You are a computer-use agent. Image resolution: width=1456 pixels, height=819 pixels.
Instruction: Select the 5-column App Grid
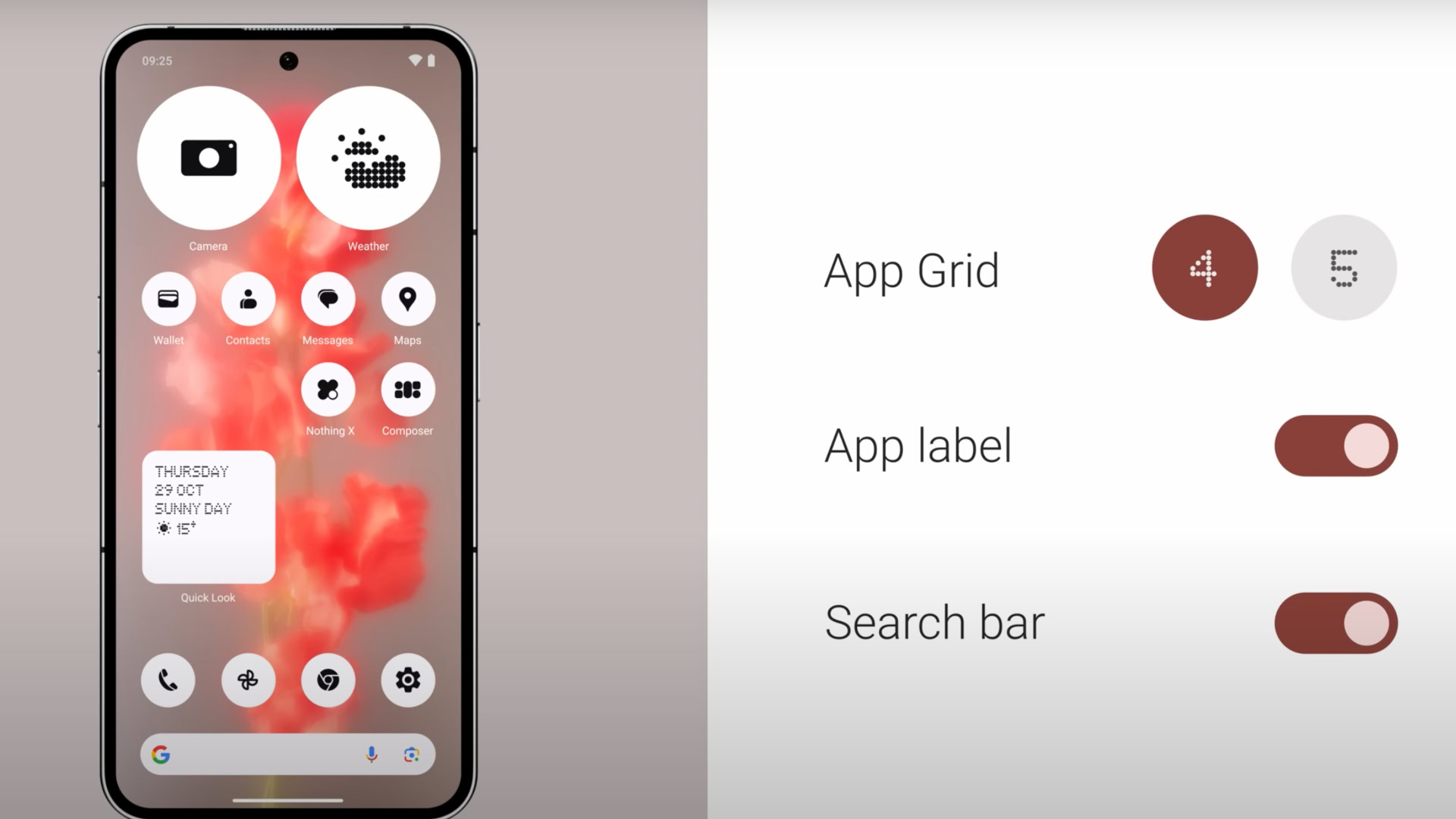tap(1342, 268)
